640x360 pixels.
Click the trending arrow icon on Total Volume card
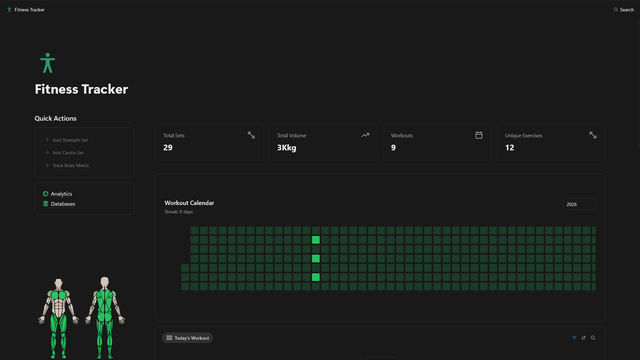(x=365, y=135)
